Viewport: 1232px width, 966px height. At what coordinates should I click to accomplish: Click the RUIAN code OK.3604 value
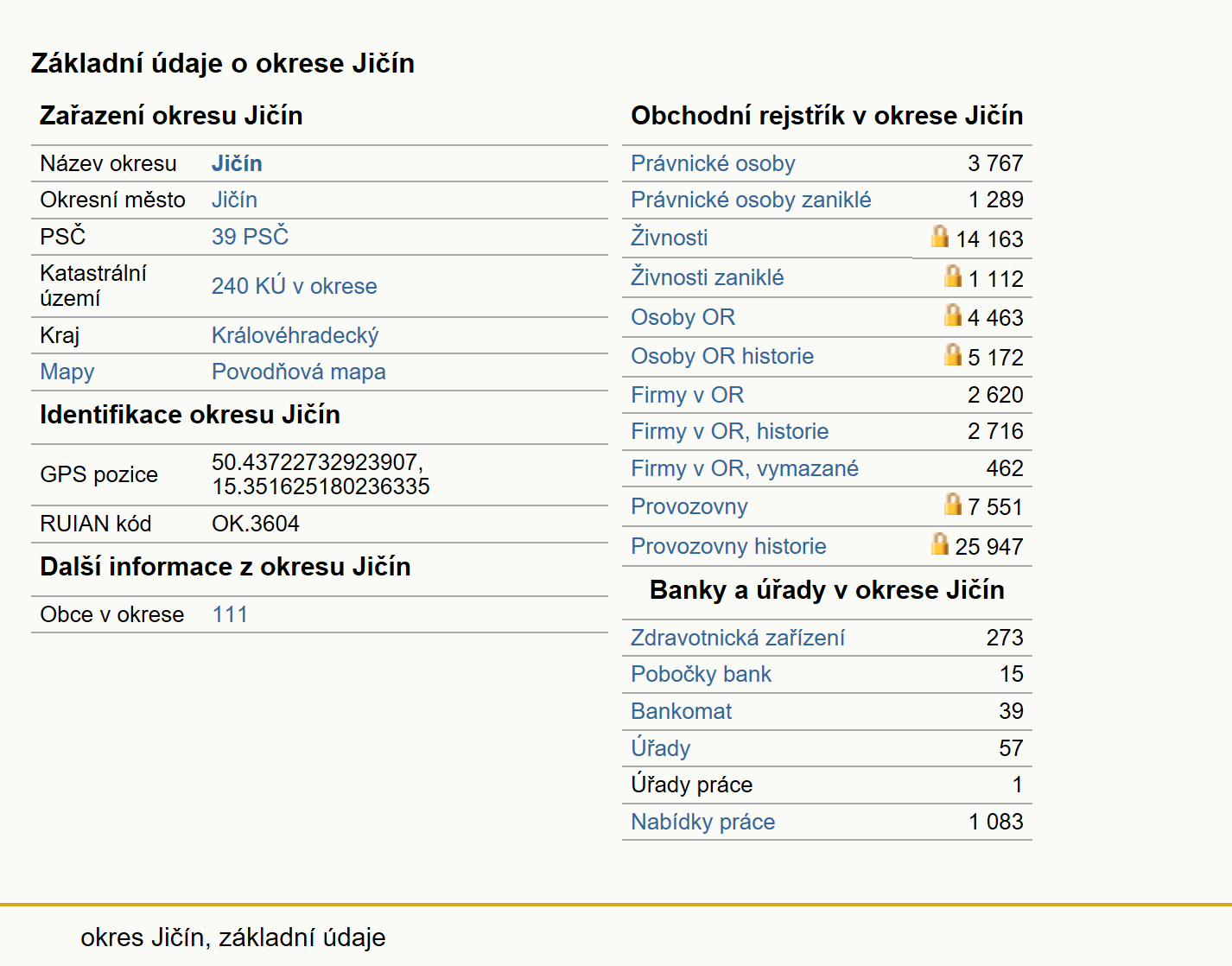click(x=256, y=524)
